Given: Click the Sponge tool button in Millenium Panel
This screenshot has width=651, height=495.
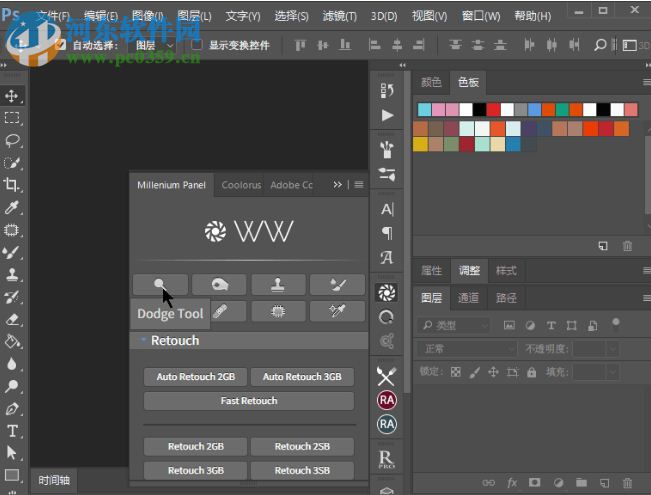Looking at the screenshot, I should 219,284.
